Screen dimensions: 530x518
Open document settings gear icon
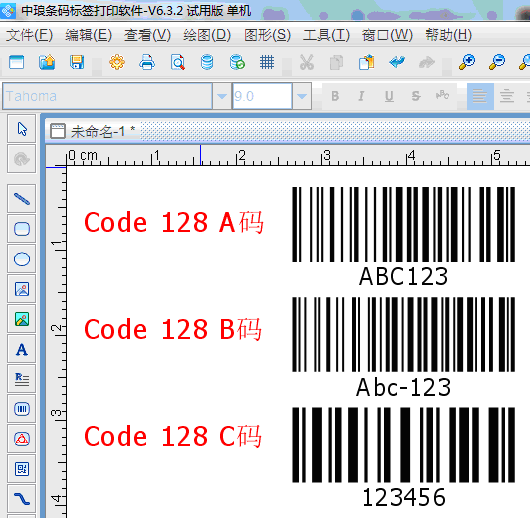pyautogui.click(x=117, y=62)
